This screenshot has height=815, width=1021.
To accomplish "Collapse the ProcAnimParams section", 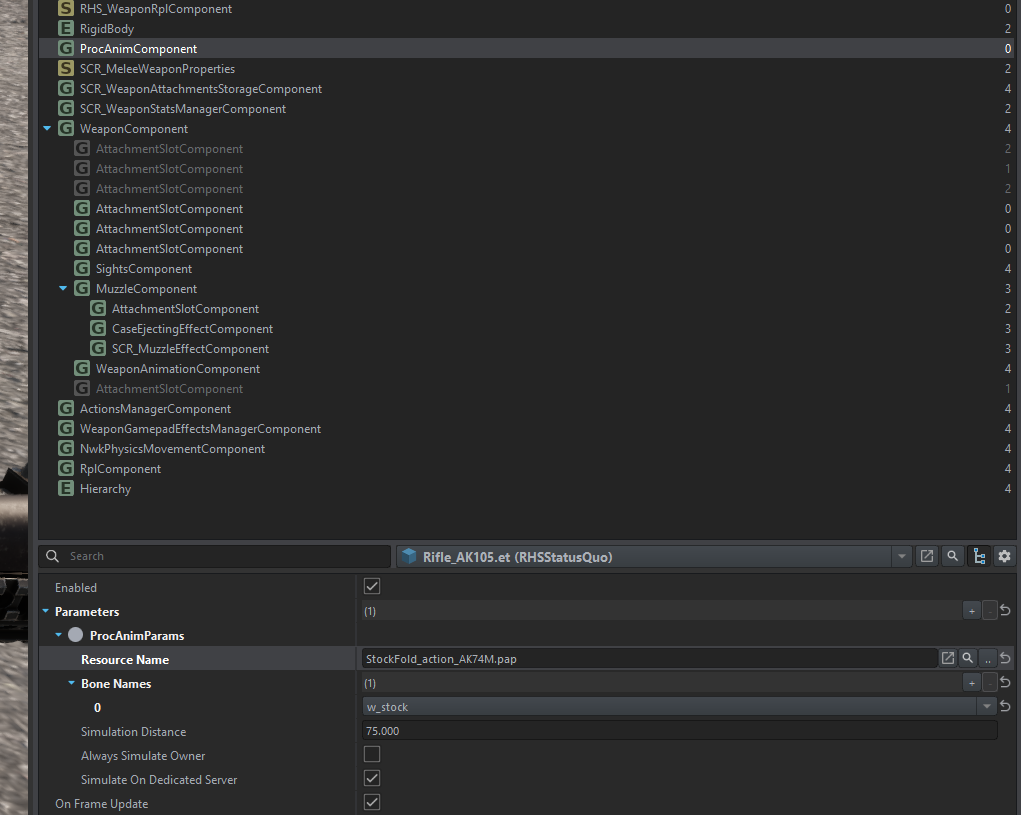I will click(59, 635).
